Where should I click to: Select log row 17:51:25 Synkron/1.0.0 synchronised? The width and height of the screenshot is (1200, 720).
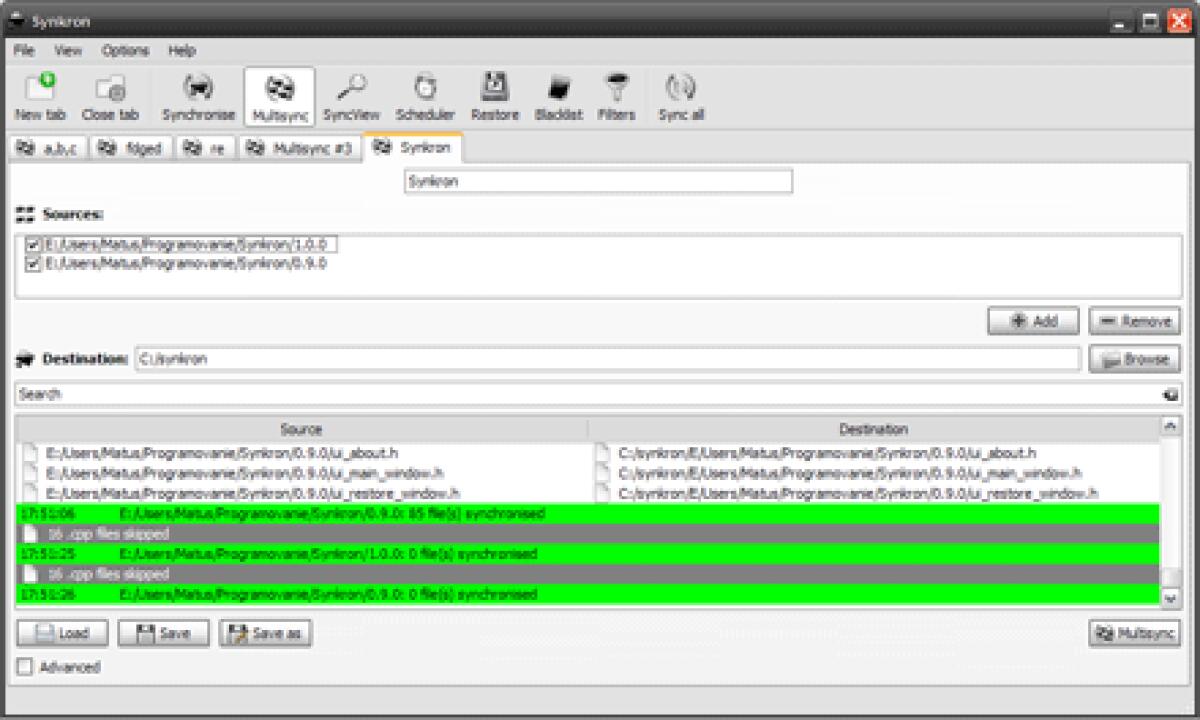click(588, 554)
